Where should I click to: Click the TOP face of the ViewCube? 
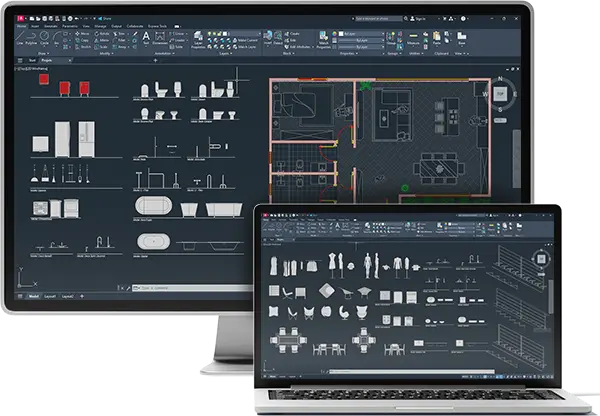tap(500, 94)
